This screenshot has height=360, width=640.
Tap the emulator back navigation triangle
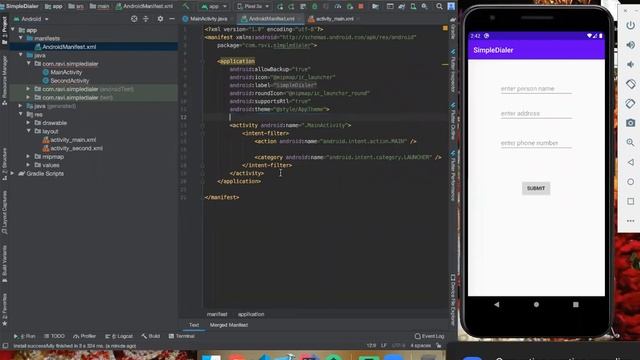496,304
